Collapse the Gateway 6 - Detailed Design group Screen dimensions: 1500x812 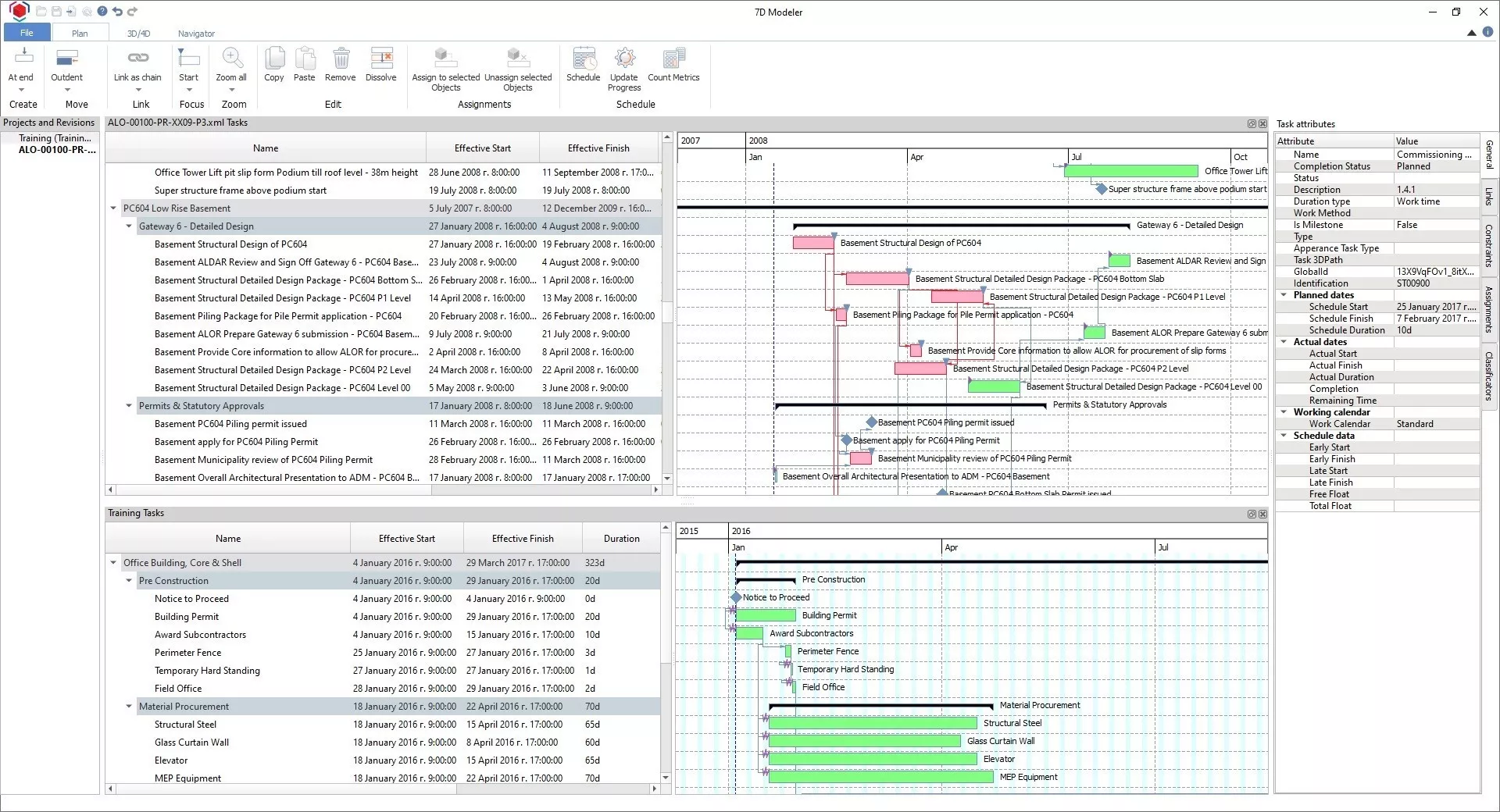130,226
